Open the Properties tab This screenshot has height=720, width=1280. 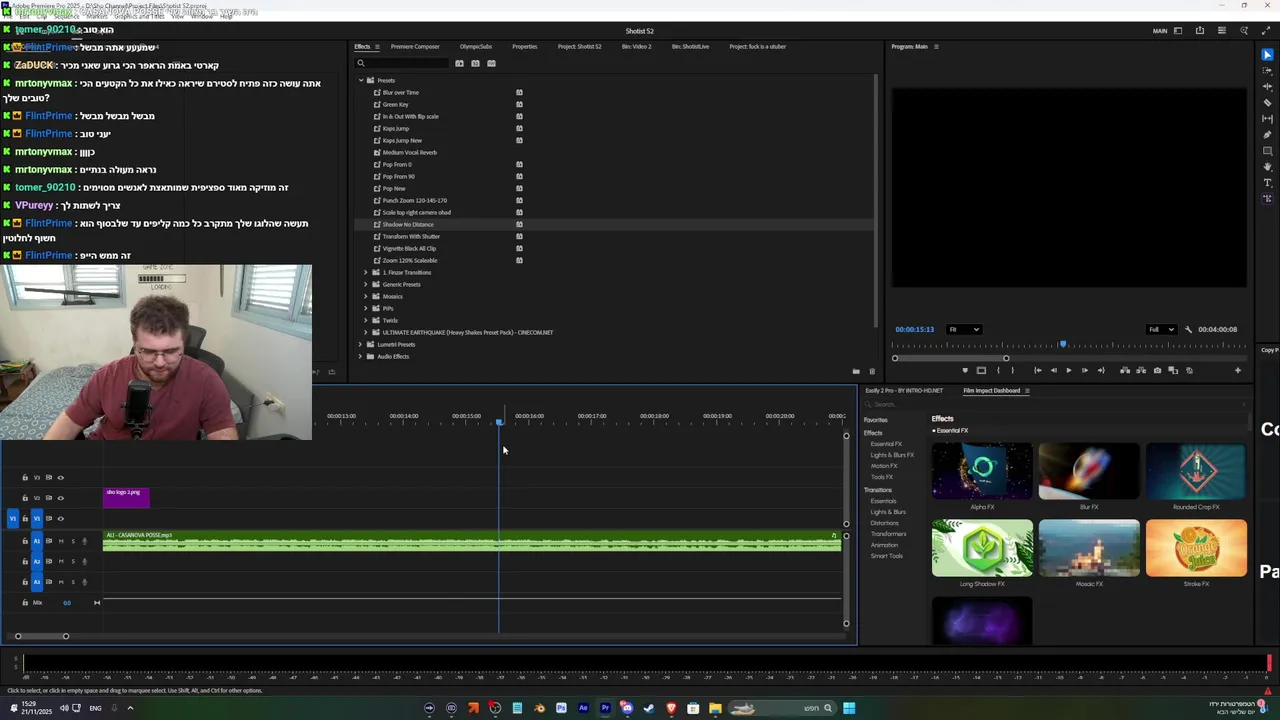coord(525,46)
